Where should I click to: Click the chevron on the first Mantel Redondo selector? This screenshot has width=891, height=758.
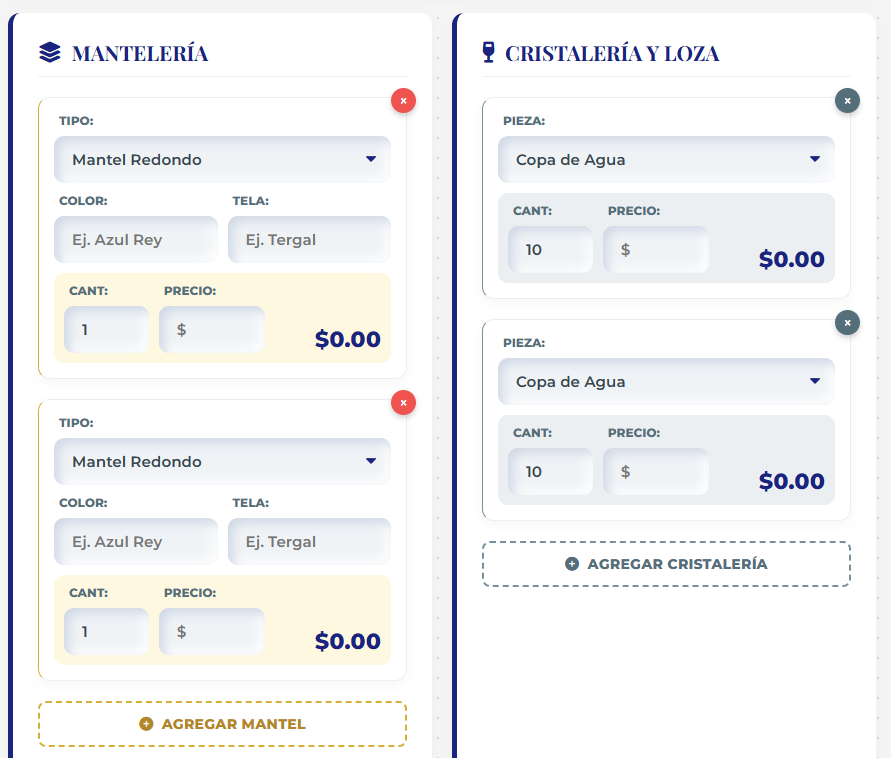click(x=372, y=159)
